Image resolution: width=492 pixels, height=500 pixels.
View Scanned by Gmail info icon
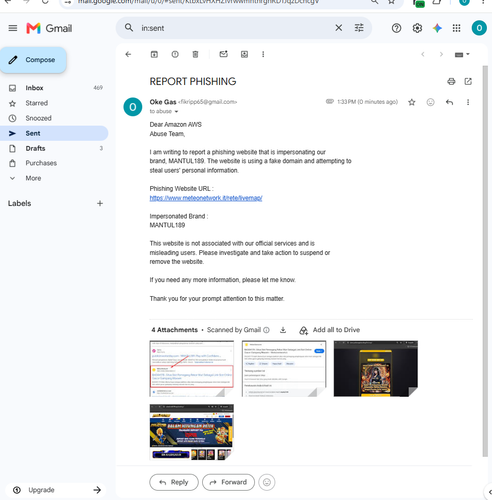click(x=266, y=330)
